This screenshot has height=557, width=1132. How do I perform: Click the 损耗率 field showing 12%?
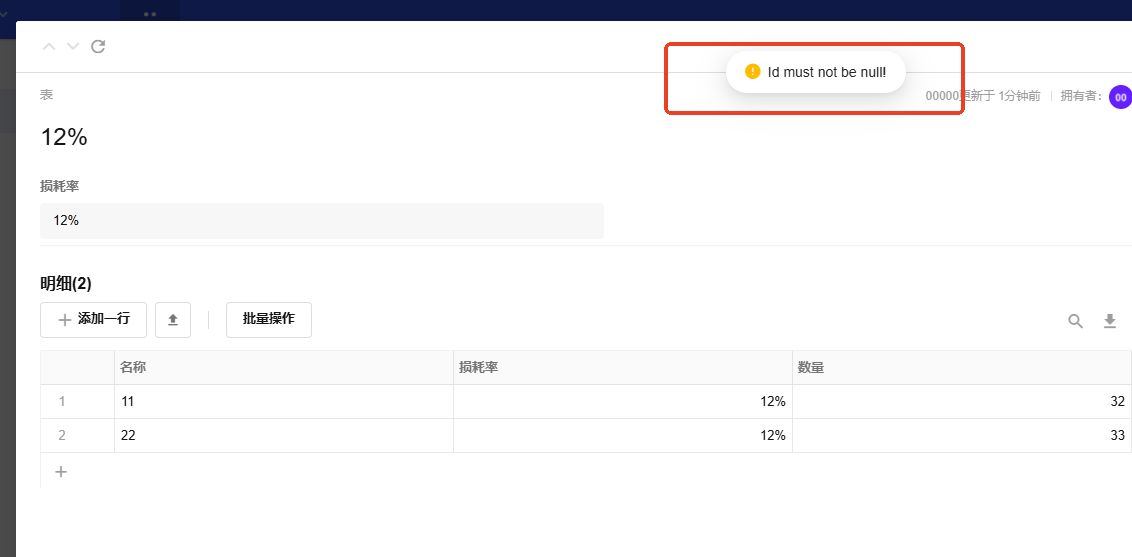click(321, 221)
